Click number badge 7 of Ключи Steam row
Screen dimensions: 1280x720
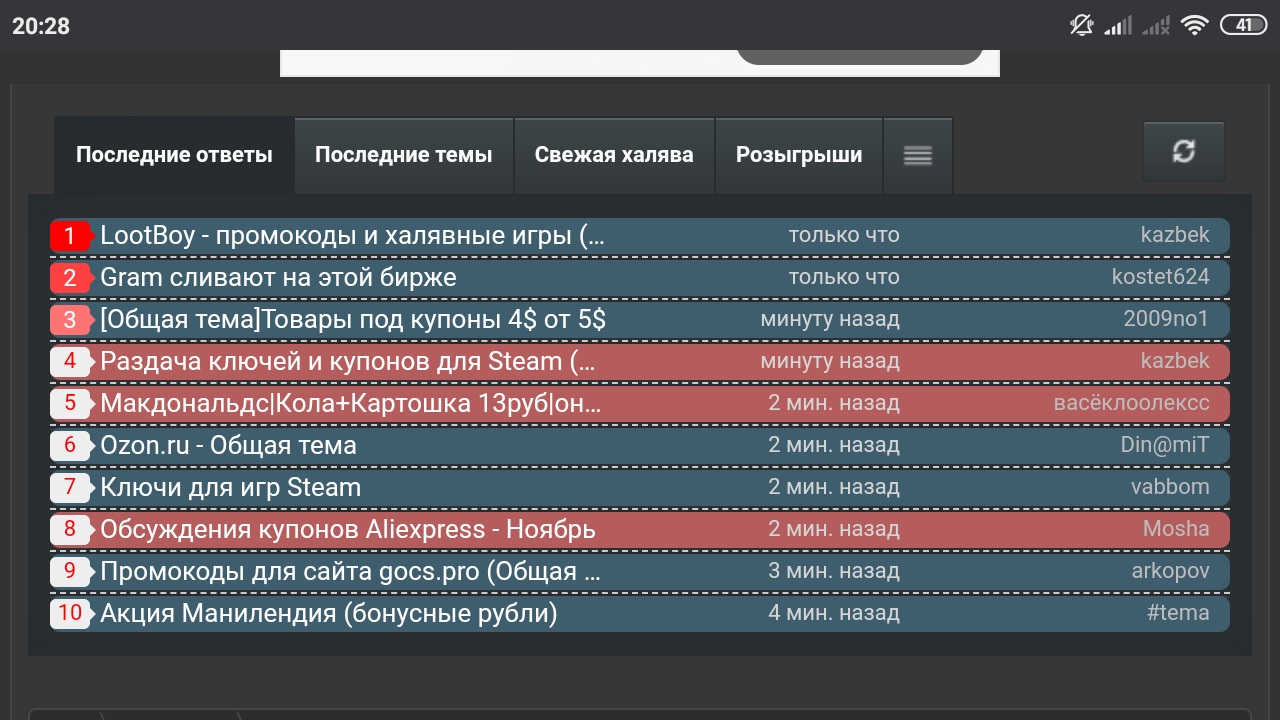[x=70, y=488]
